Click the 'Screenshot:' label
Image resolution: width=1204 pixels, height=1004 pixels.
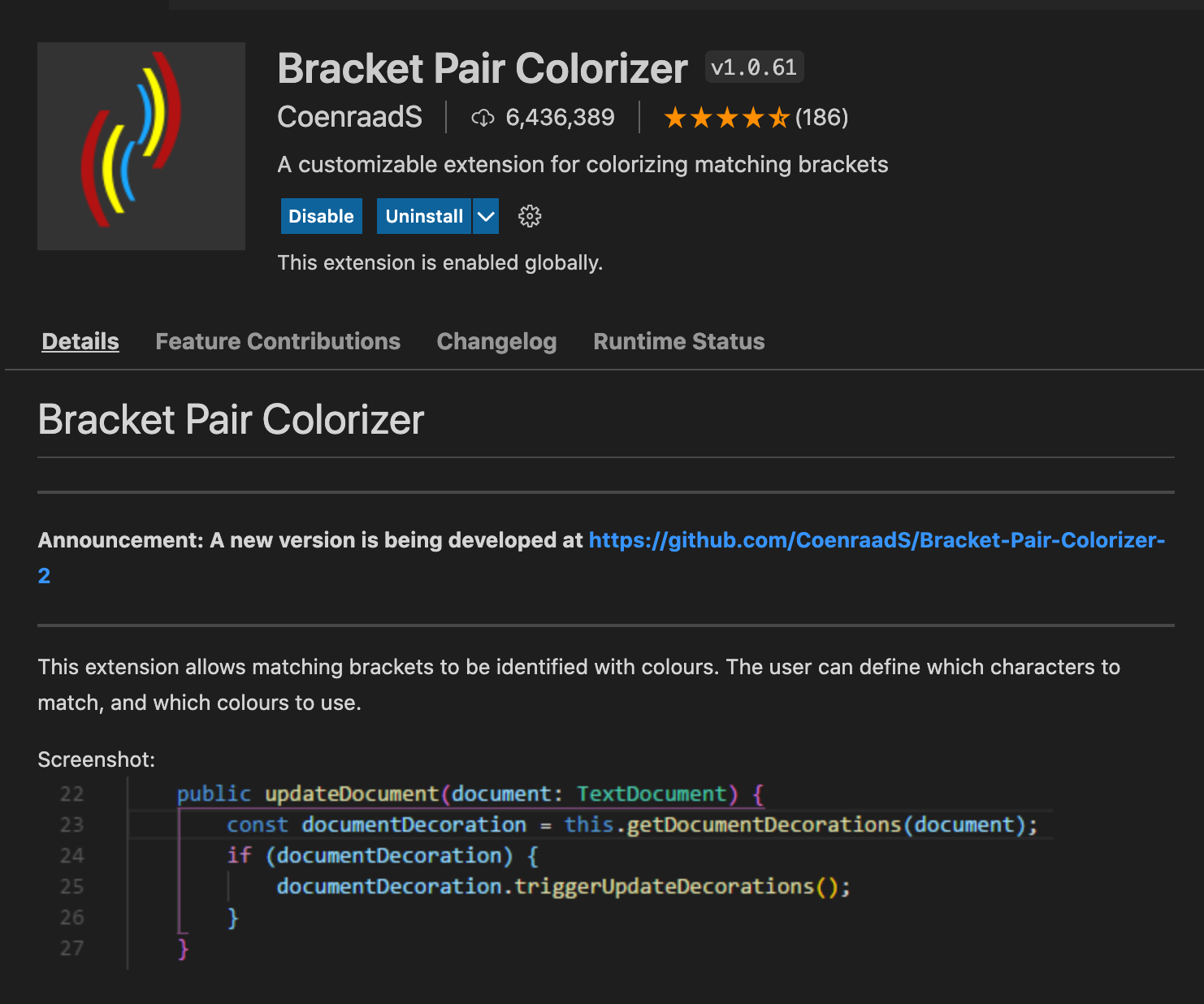point(96,759)
